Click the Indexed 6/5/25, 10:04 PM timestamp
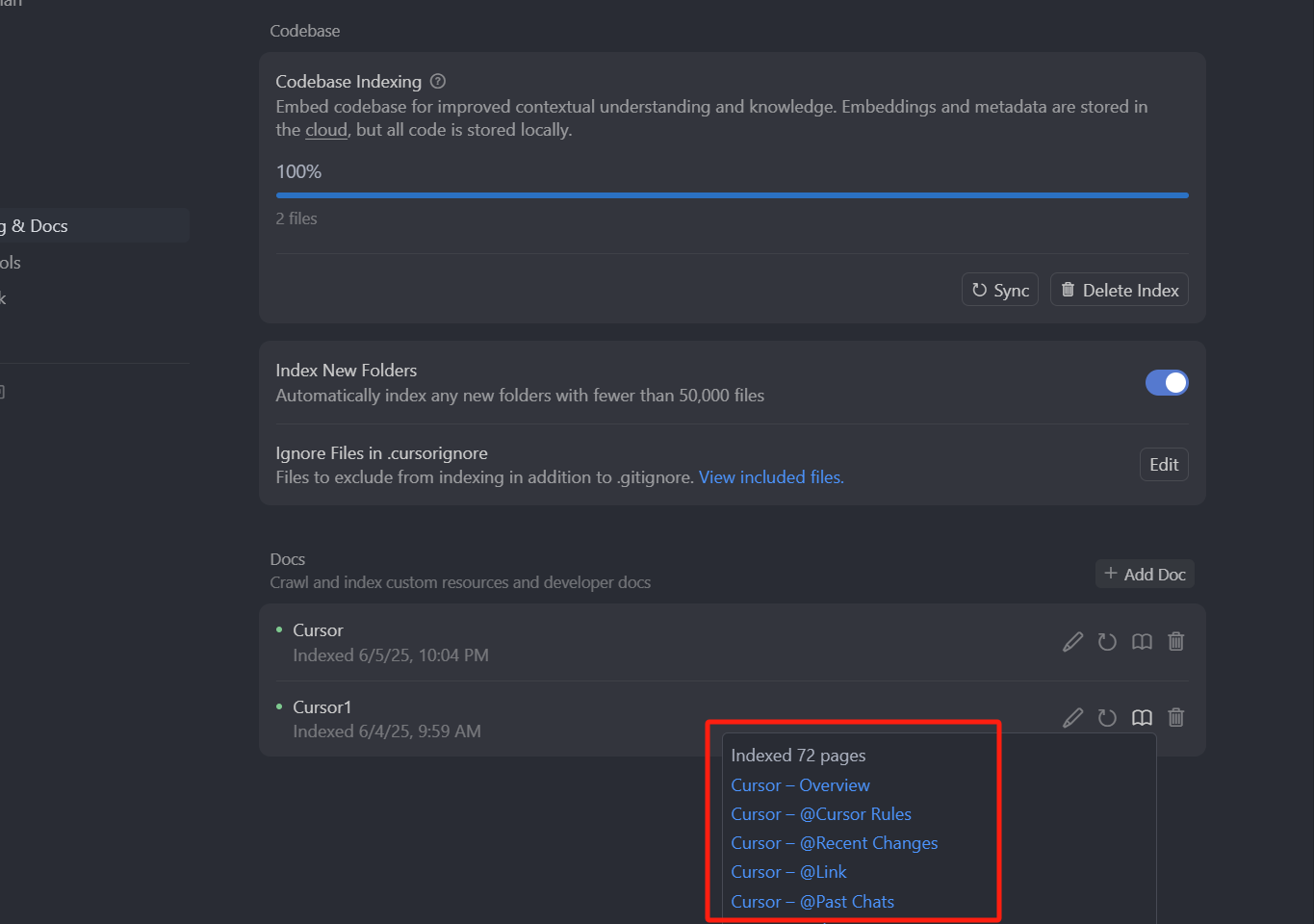 click(391, 655)
